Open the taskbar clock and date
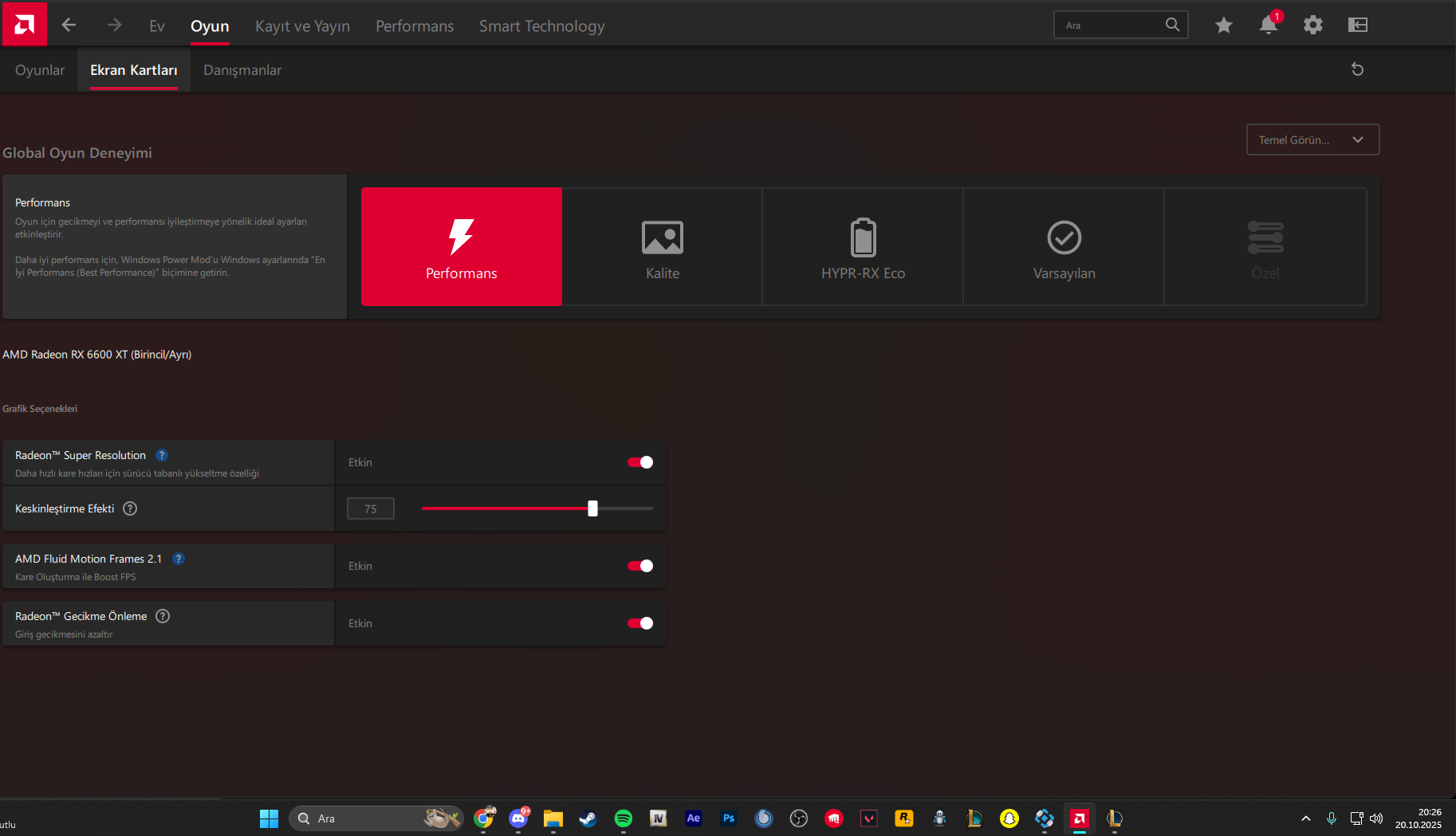 (1418, 818)
